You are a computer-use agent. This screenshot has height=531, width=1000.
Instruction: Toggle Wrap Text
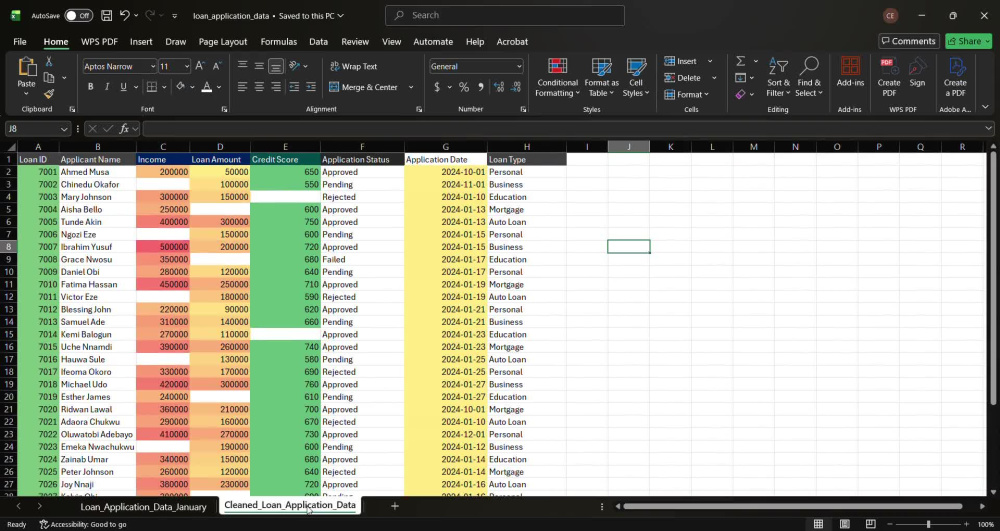click(353, 66)
